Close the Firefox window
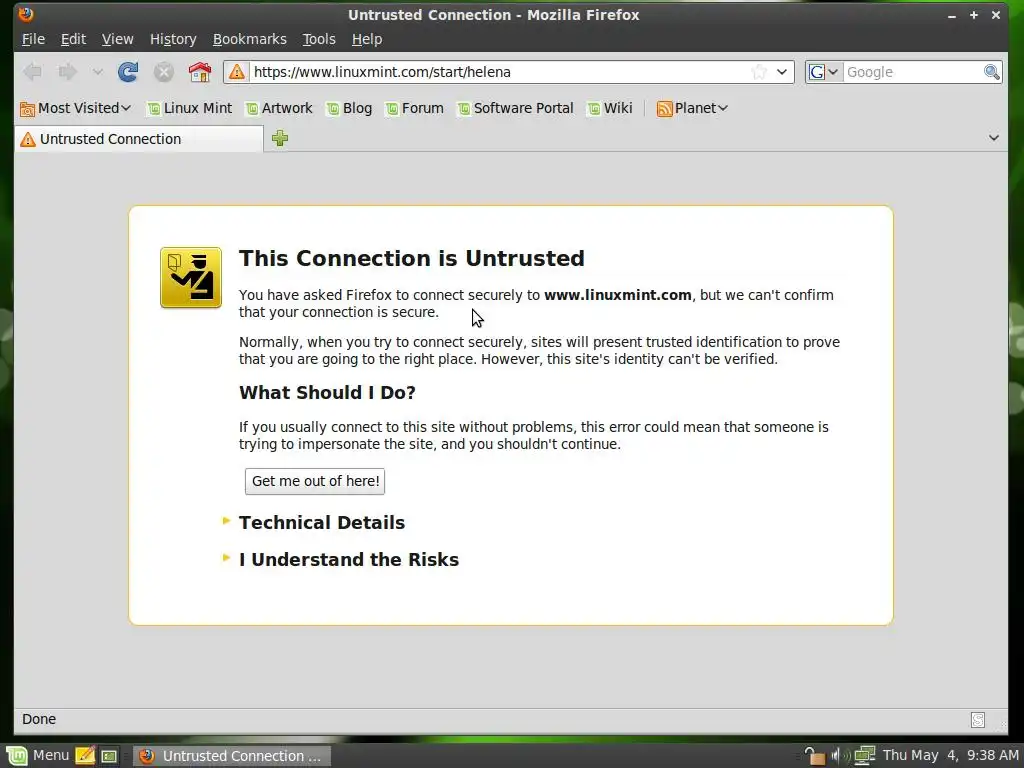Image resolution: width=1024 pixels, height=768 pixels. coord(996,14)
